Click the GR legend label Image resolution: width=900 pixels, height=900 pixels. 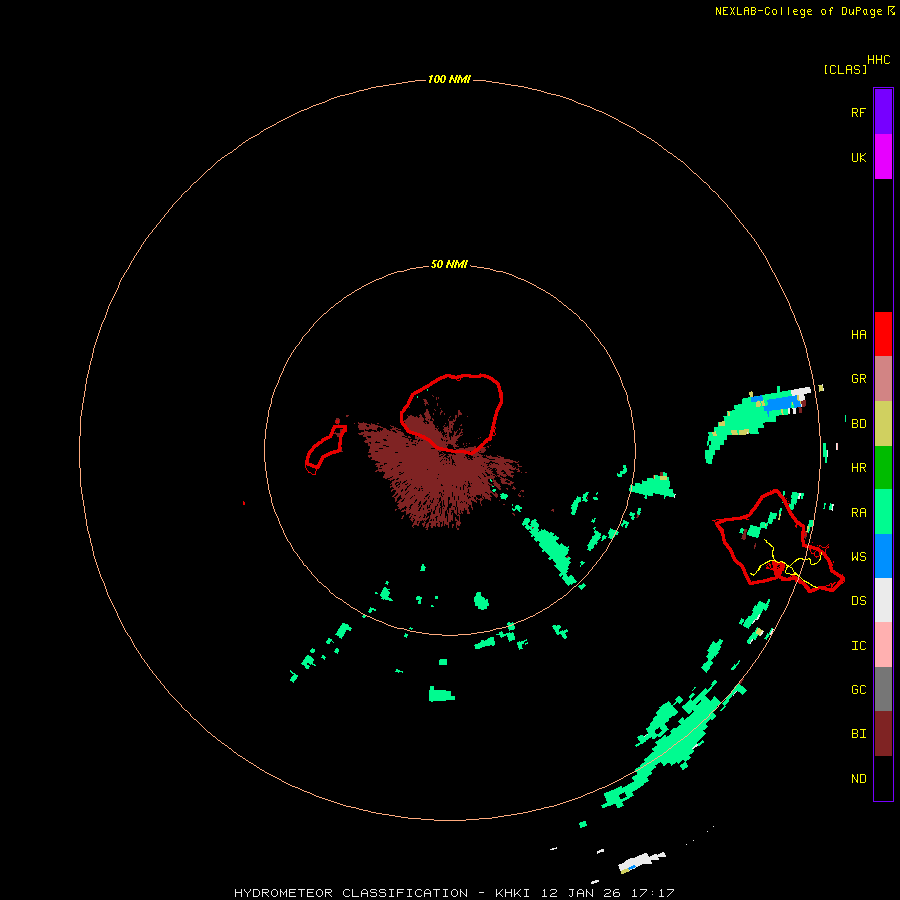click(x=858, y=378)
